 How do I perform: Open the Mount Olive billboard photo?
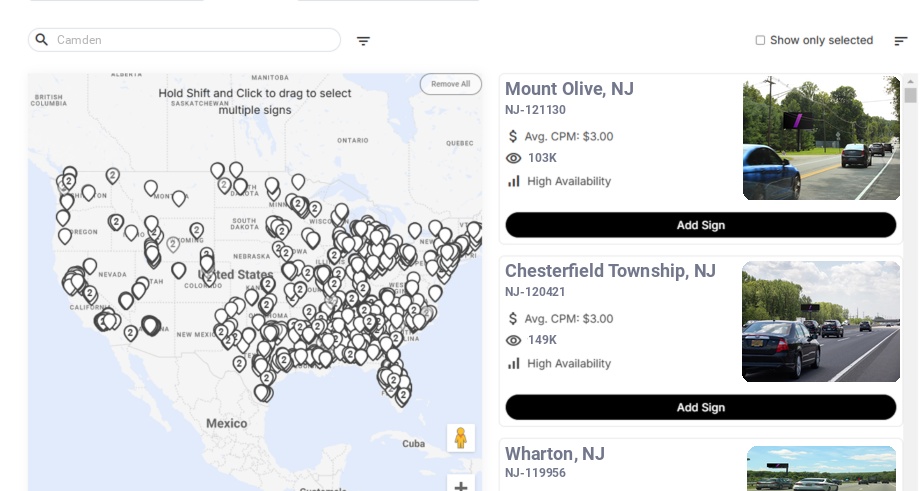821,138
